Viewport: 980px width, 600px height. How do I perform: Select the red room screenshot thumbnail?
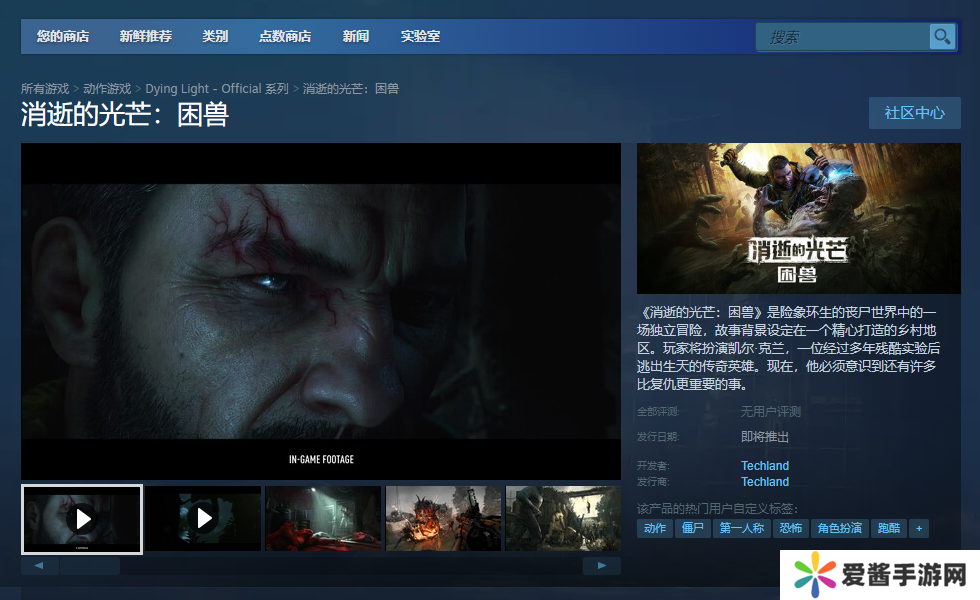point(323,518)
